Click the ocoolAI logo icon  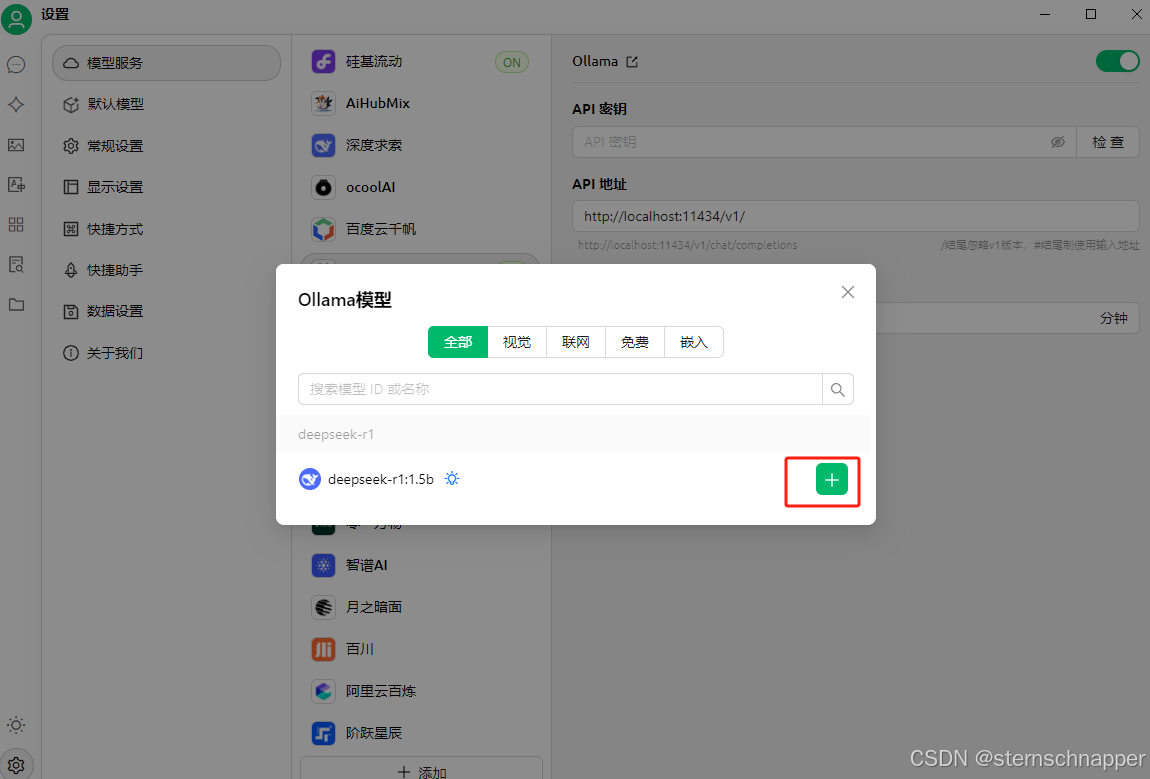(x=323, y=187)
